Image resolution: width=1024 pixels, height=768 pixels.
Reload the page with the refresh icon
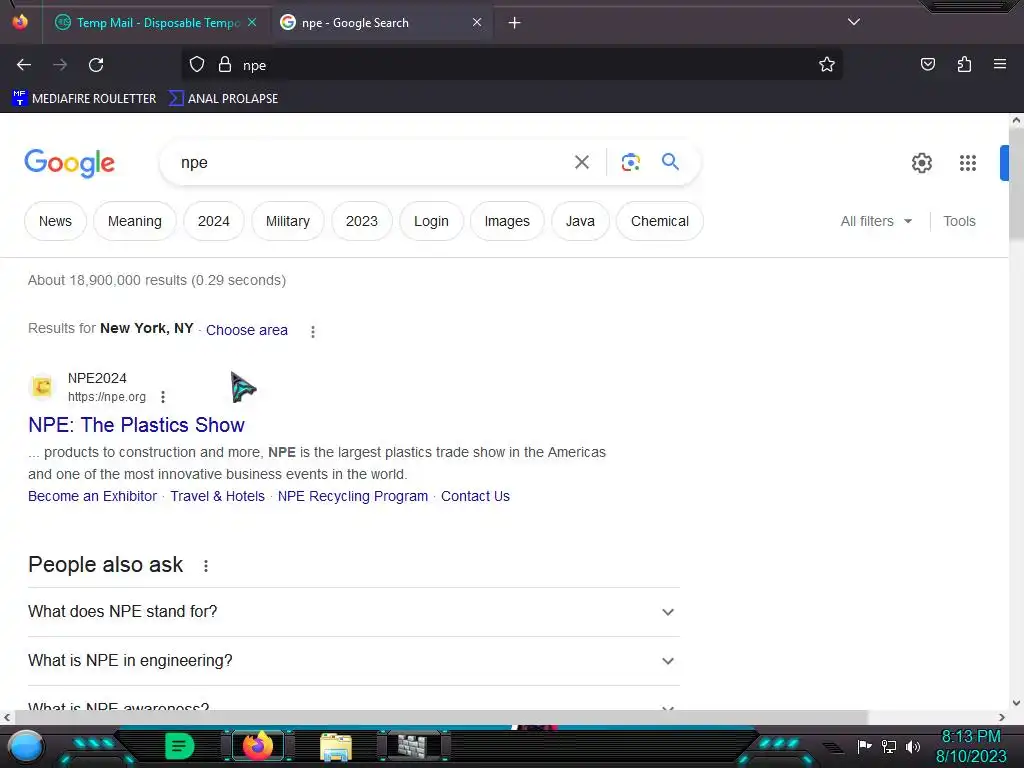pyautogui.click(x=96, y=65)
